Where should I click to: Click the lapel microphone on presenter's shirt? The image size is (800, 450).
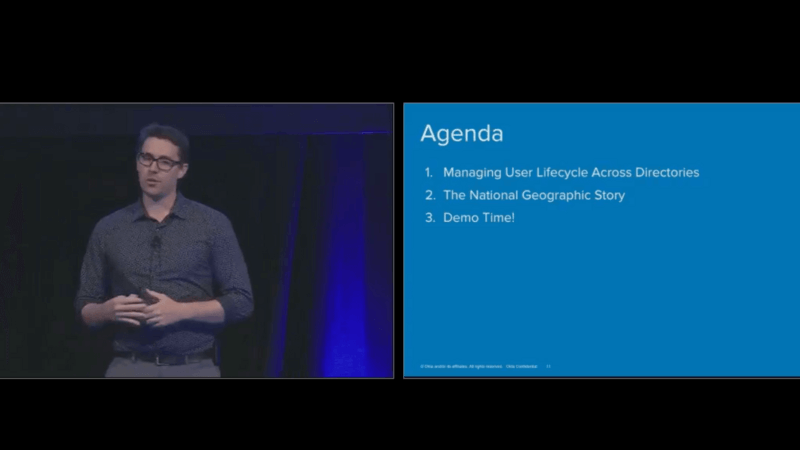click(156, 242)
